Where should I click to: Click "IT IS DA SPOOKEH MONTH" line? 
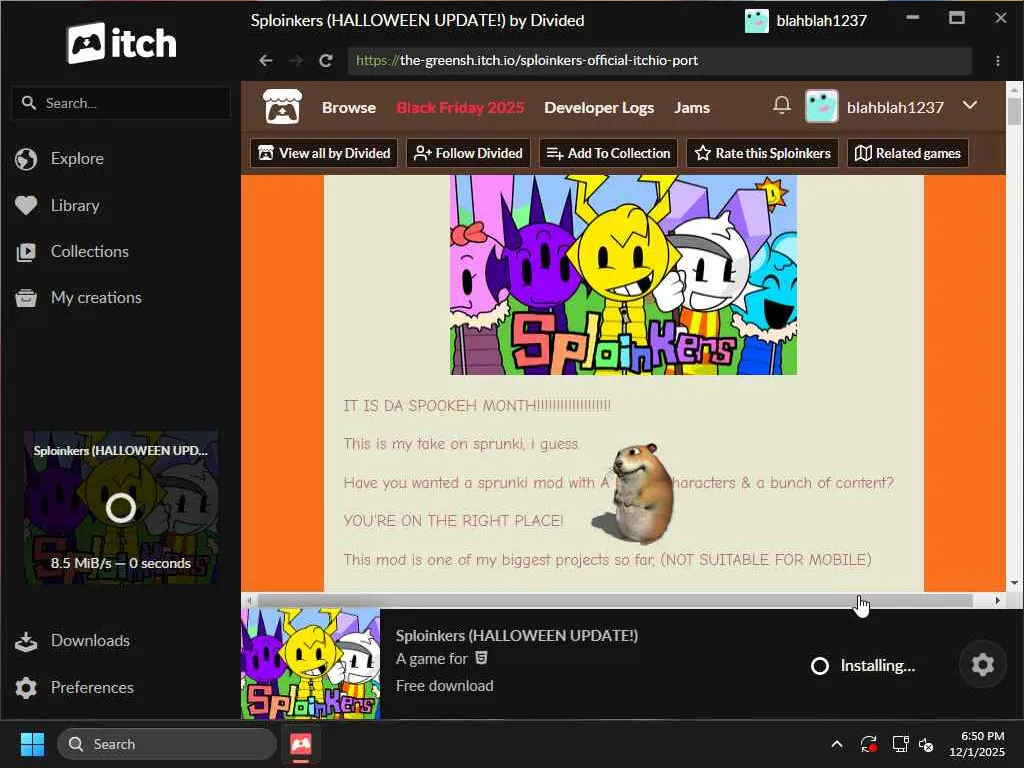click(x=477, y=406)
